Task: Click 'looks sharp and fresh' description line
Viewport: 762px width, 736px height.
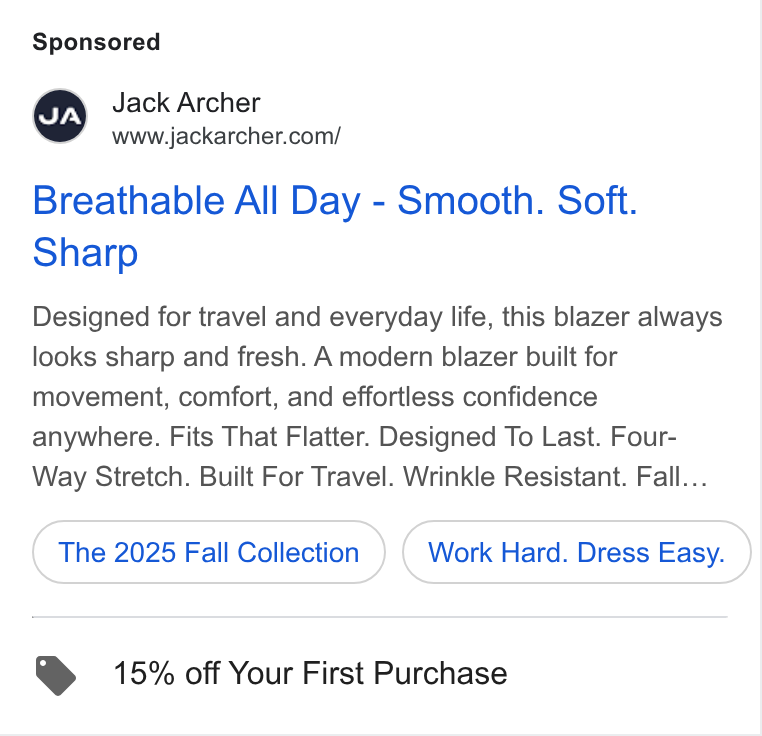Action: point(169,357)
